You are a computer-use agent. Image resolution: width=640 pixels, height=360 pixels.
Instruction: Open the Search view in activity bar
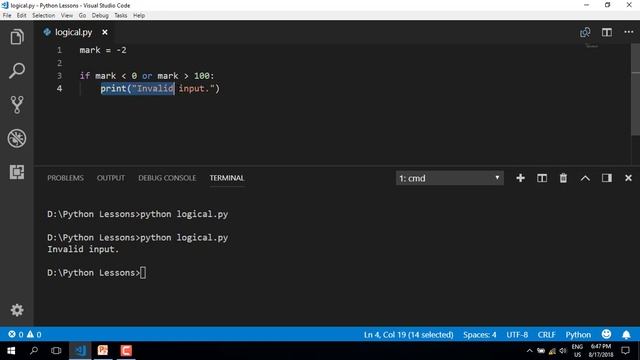click(x=17, y=71)
